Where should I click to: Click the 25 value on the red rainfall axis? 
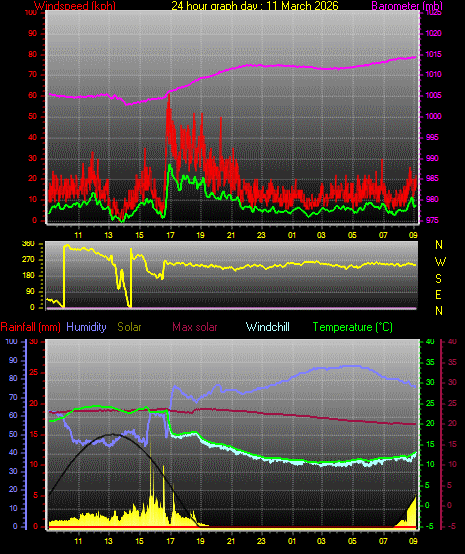coord(34,373)
